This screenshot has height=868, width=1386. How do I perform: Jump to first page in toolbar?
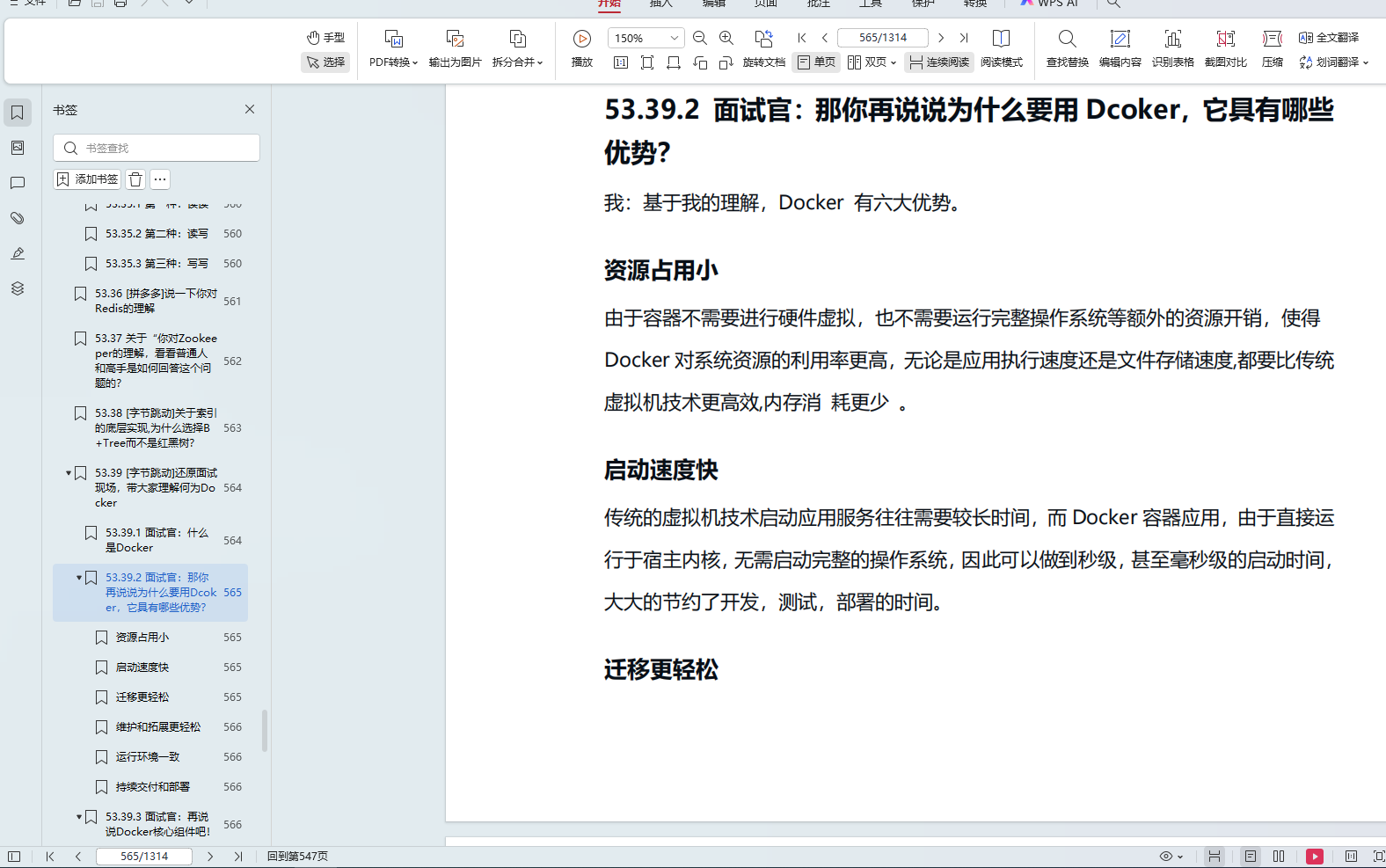[802, 38]
